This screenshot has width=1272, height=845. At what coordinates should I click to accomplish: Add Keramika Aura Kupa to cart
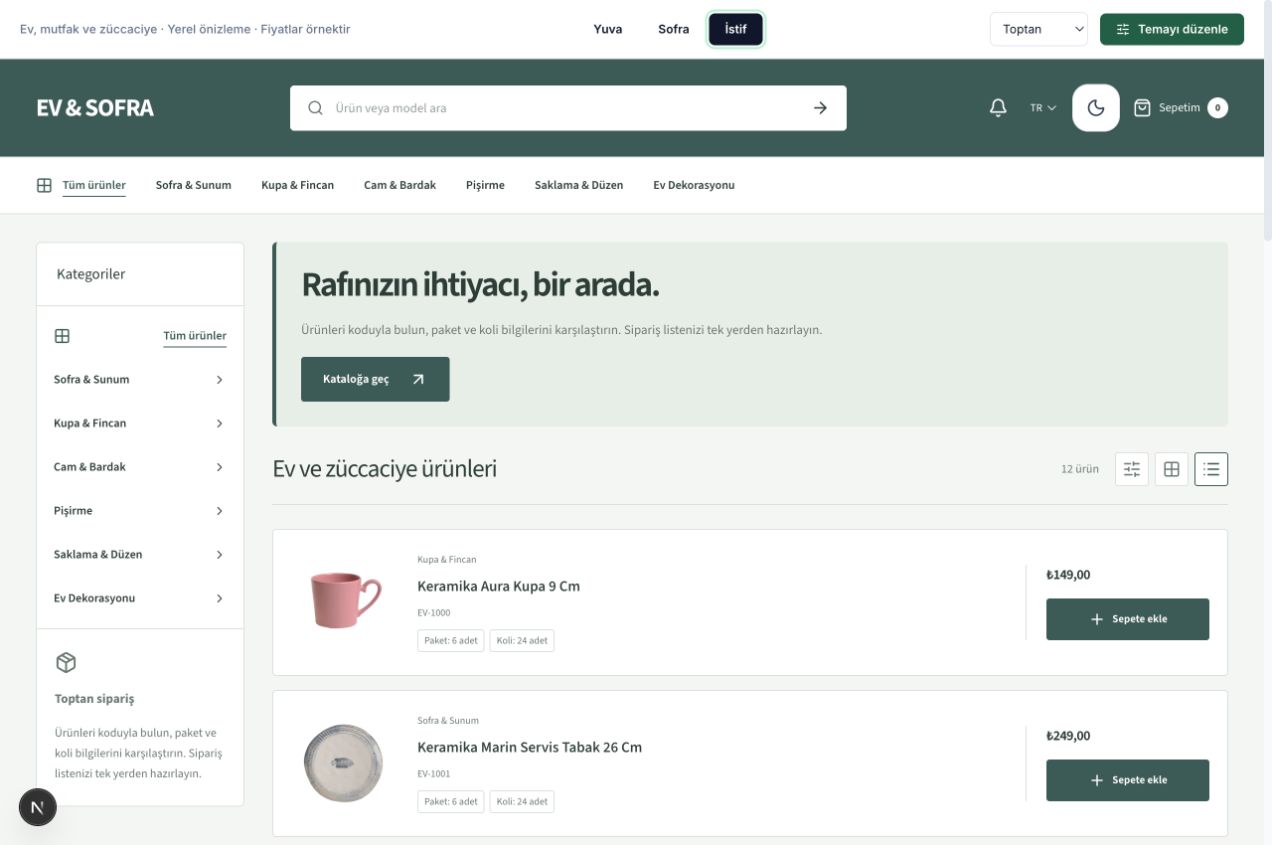point(1128,619)
